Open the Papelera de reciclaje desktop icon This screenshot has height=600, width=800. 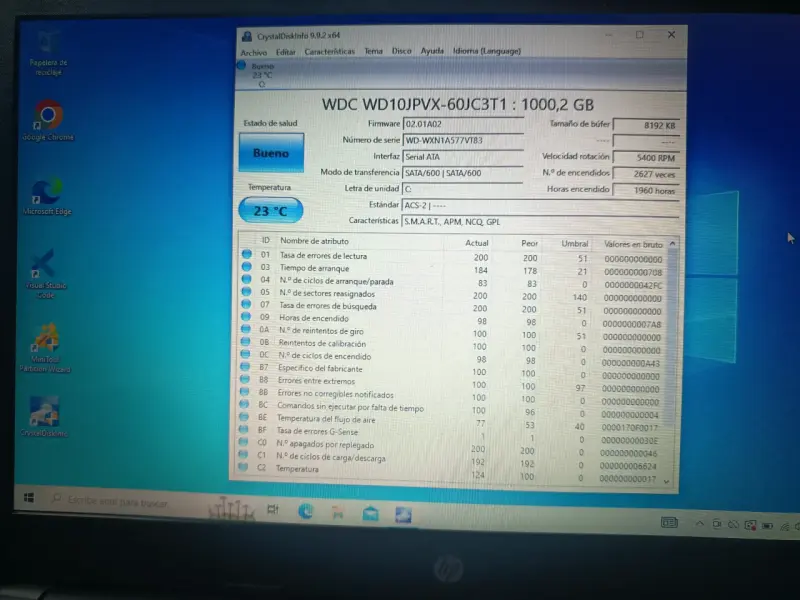tap(48, 53)
